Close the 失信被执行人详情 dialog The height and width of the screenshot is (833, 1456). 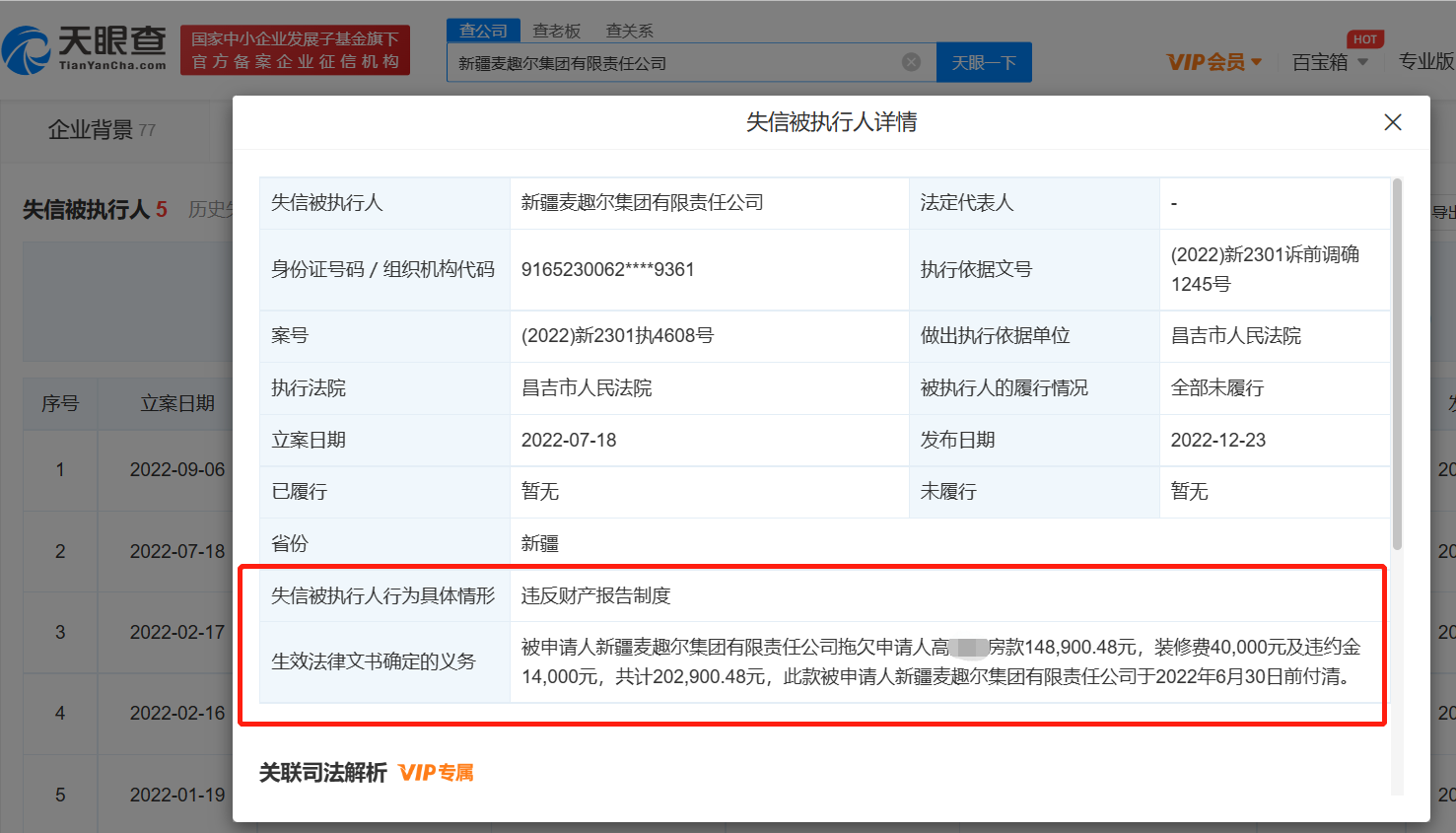coord(1392,122)
